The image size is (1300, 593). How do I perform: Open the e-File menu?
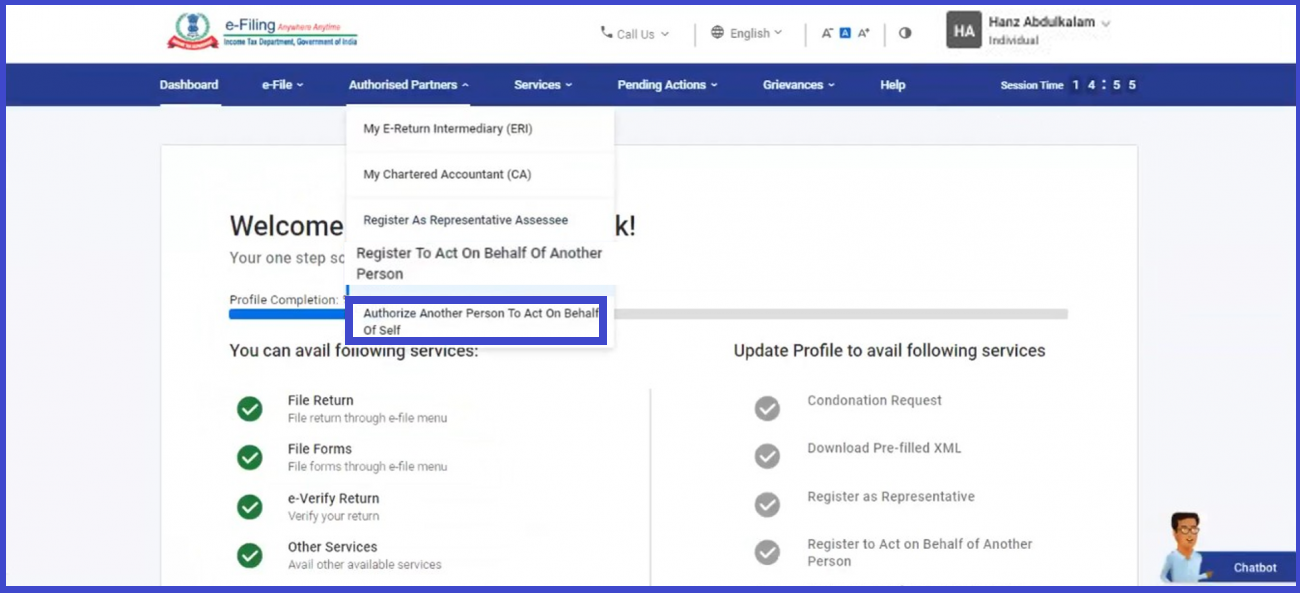click(x=282, y=85)
